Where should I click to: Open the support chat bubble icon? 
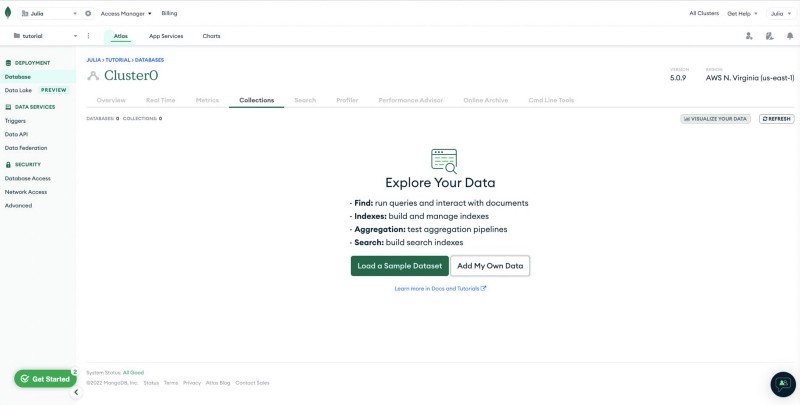[x=782, y=384]
